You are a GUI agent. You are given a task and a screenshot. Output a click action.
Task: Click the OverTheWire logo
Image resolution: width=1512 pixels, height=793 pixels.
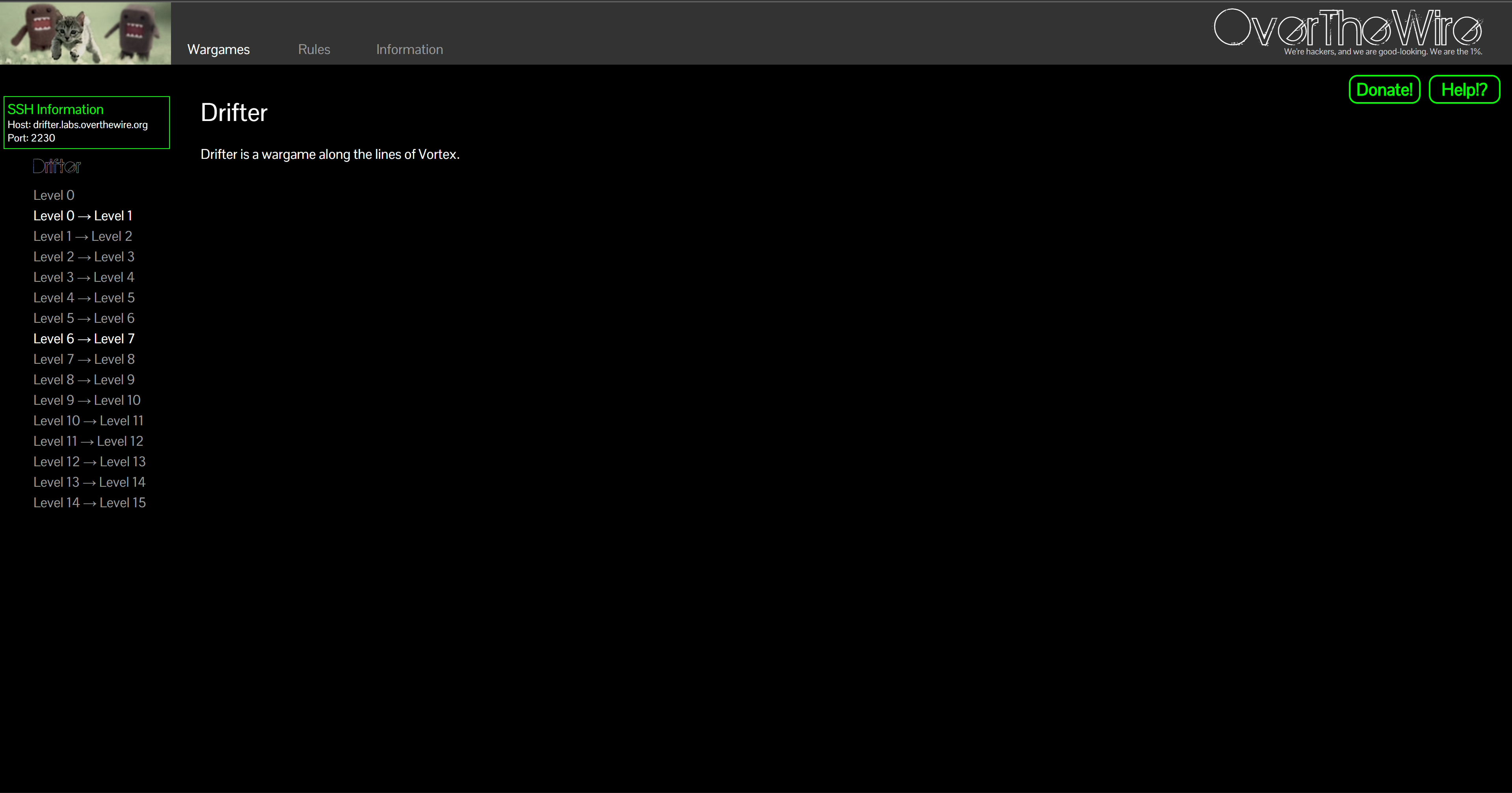tap(1348, 29)
